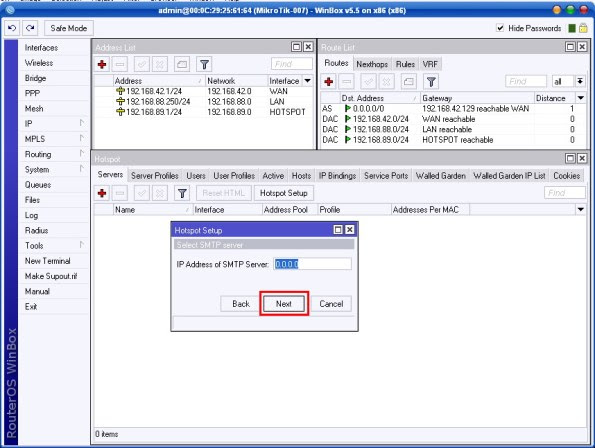The width and height of the screenshot is (595, 448).
Task: Add new address with red plus icon
Action: (102, 64)
